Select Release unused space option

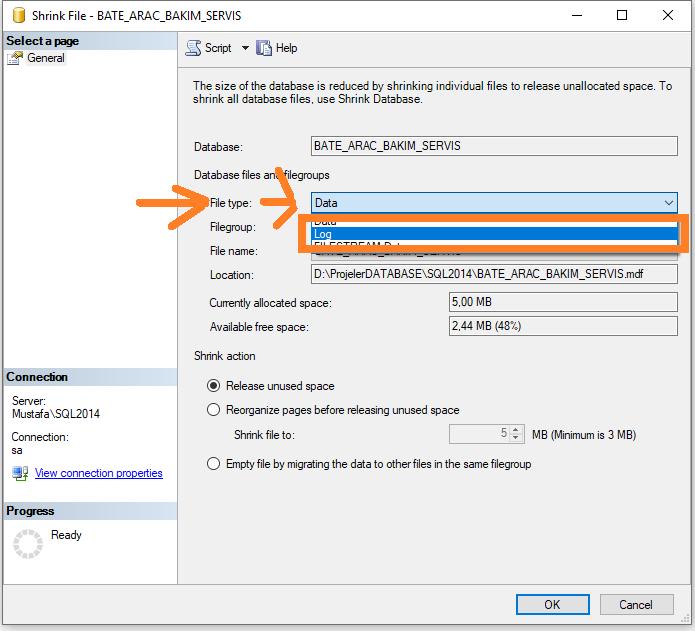(x=213, y=386)
